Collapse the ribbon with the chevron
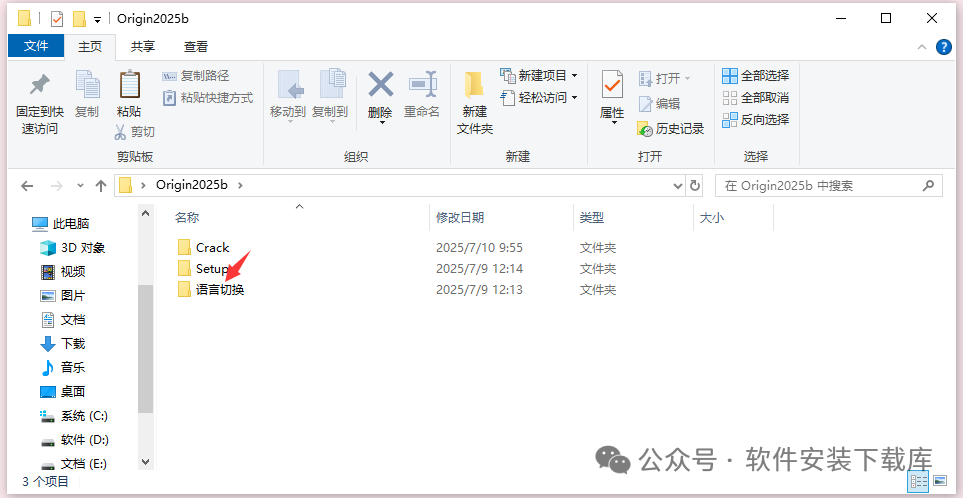The height and width of the screenshot is (498, 963). point(922,47)
